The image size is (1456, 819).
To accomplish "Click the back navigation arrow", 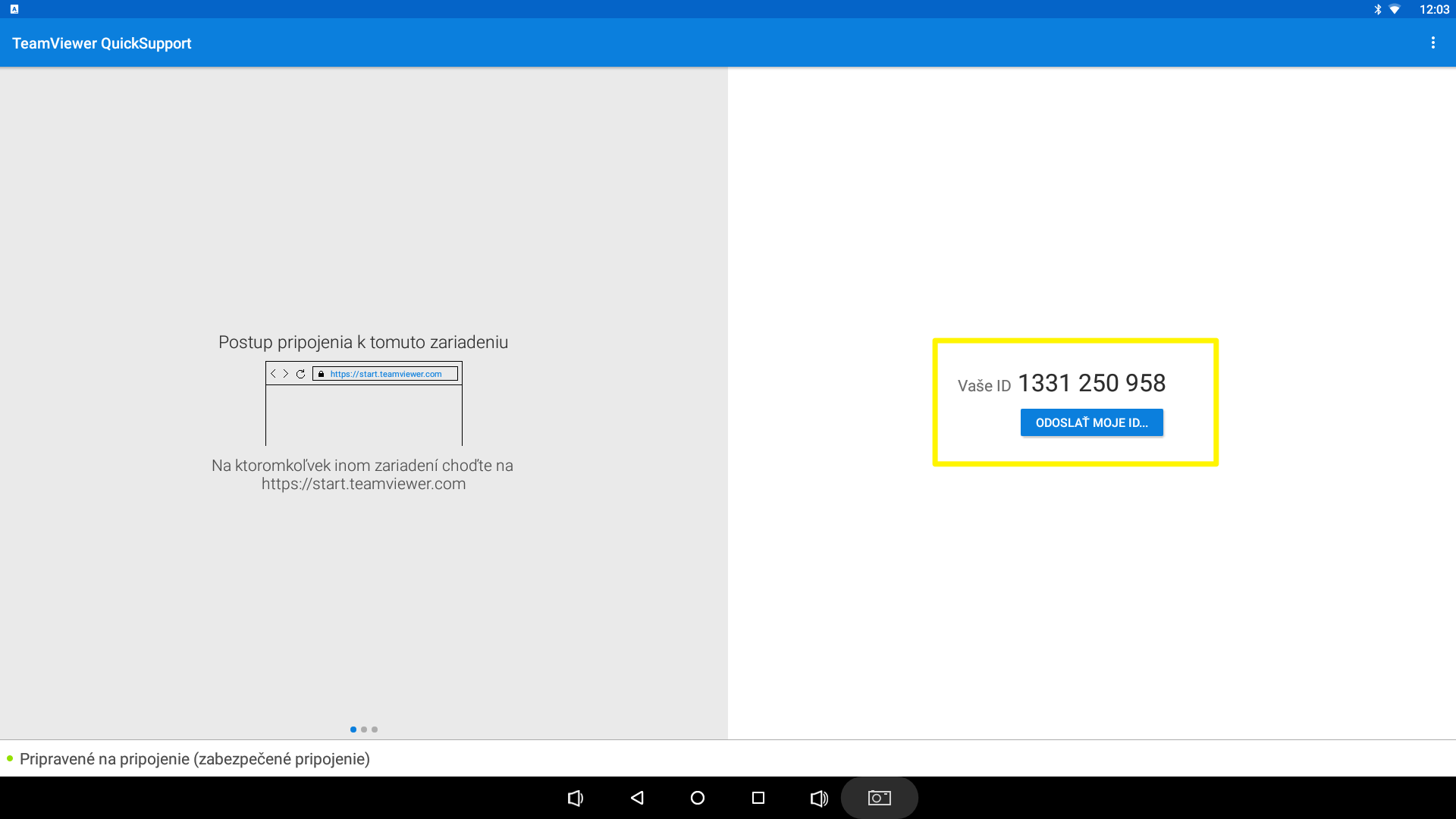I will [x=636, y=798].
